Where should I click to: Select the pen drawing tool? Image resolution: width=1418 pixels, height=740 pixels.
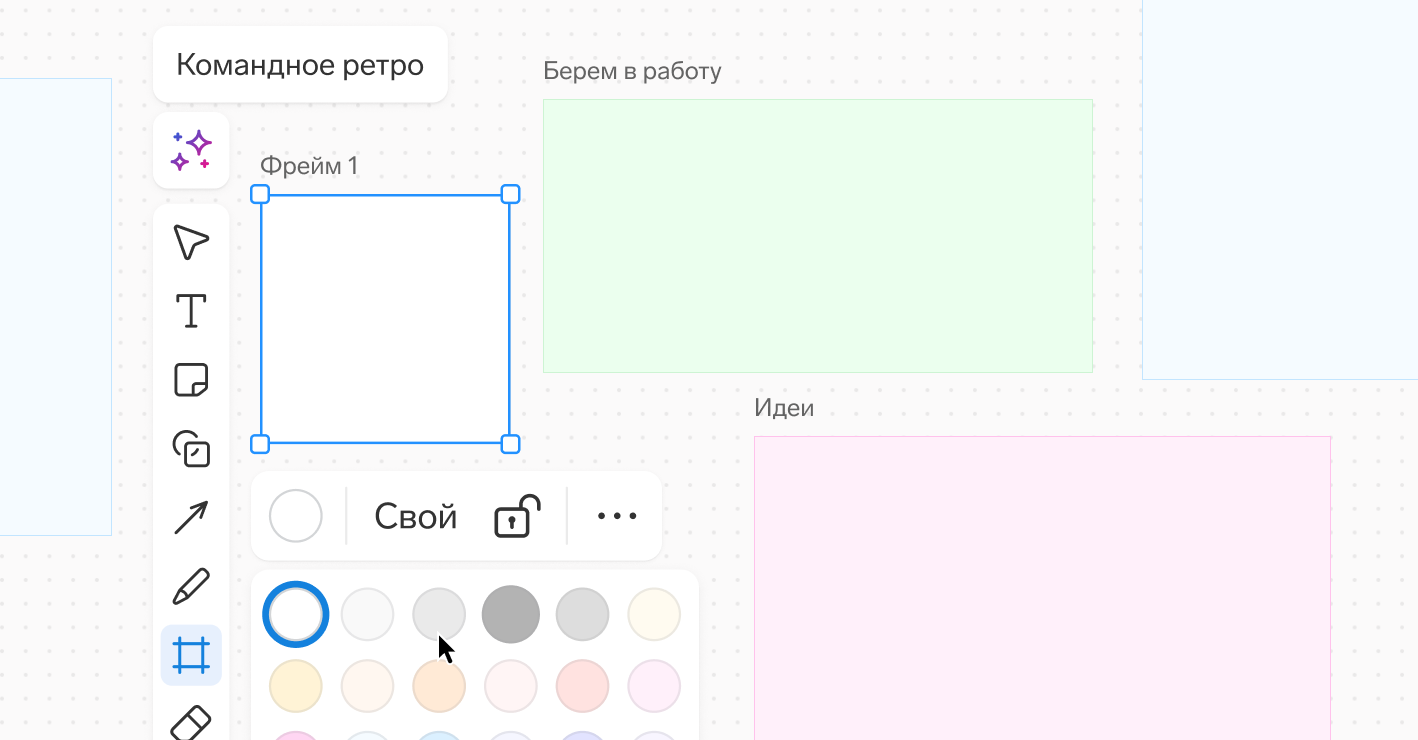[x=191, y=587]
